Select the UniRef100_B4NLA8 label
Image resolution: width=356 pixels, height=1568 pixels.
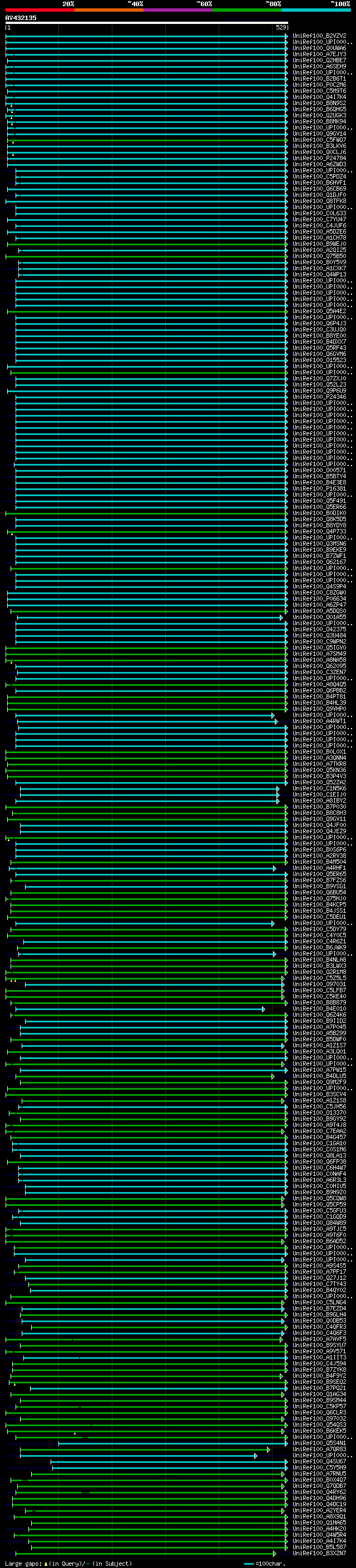pos(319,960)
